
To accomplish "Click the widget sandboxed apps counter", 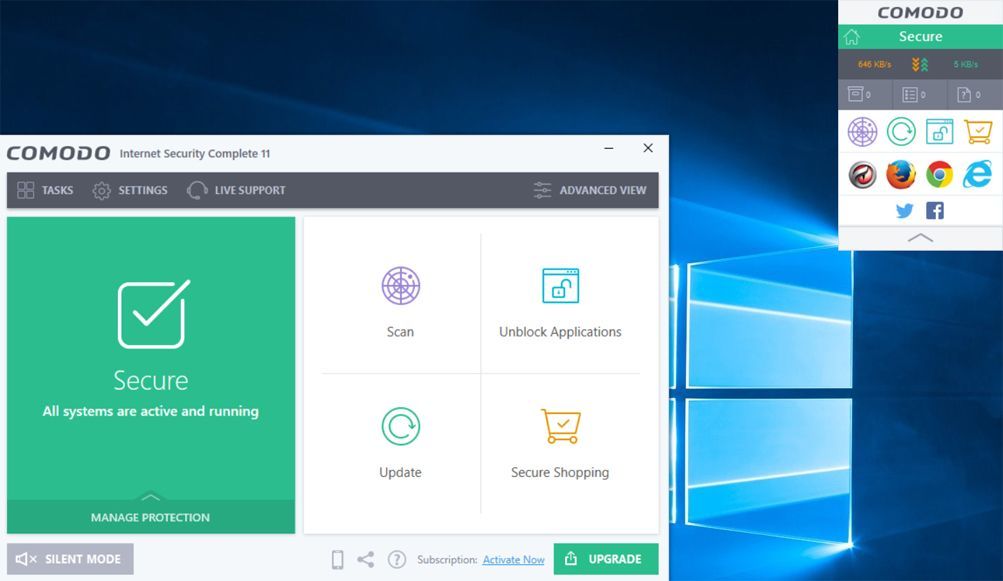I will 859,95.
